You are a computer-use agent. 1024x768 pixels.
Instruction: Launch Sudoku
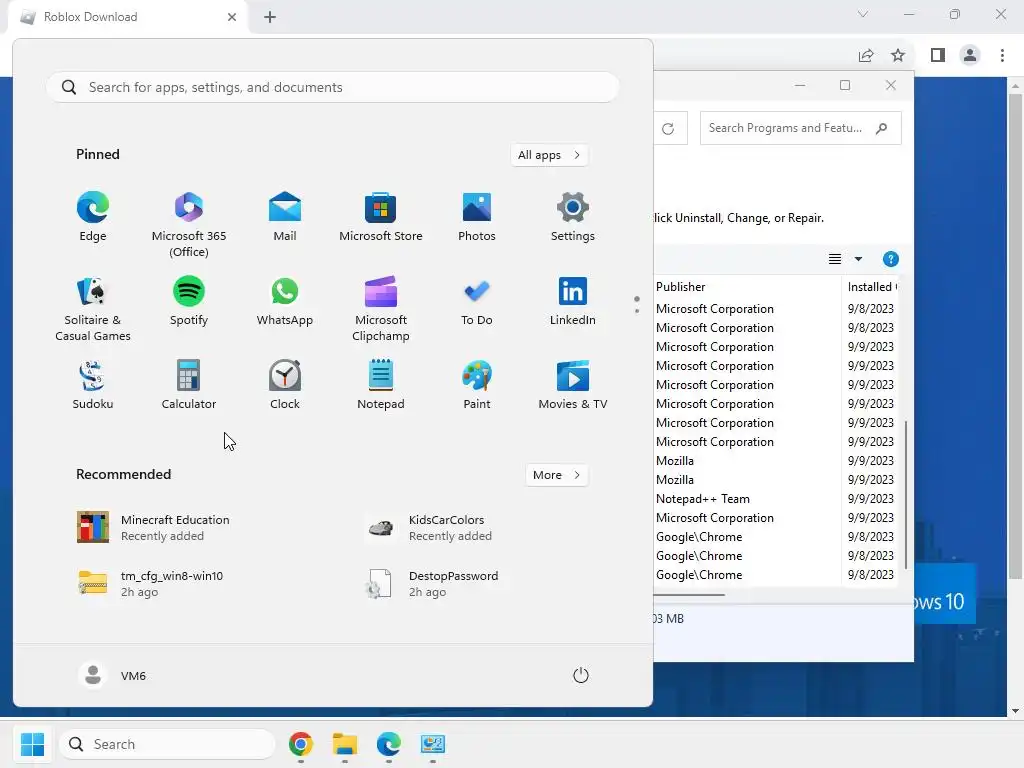93,385
